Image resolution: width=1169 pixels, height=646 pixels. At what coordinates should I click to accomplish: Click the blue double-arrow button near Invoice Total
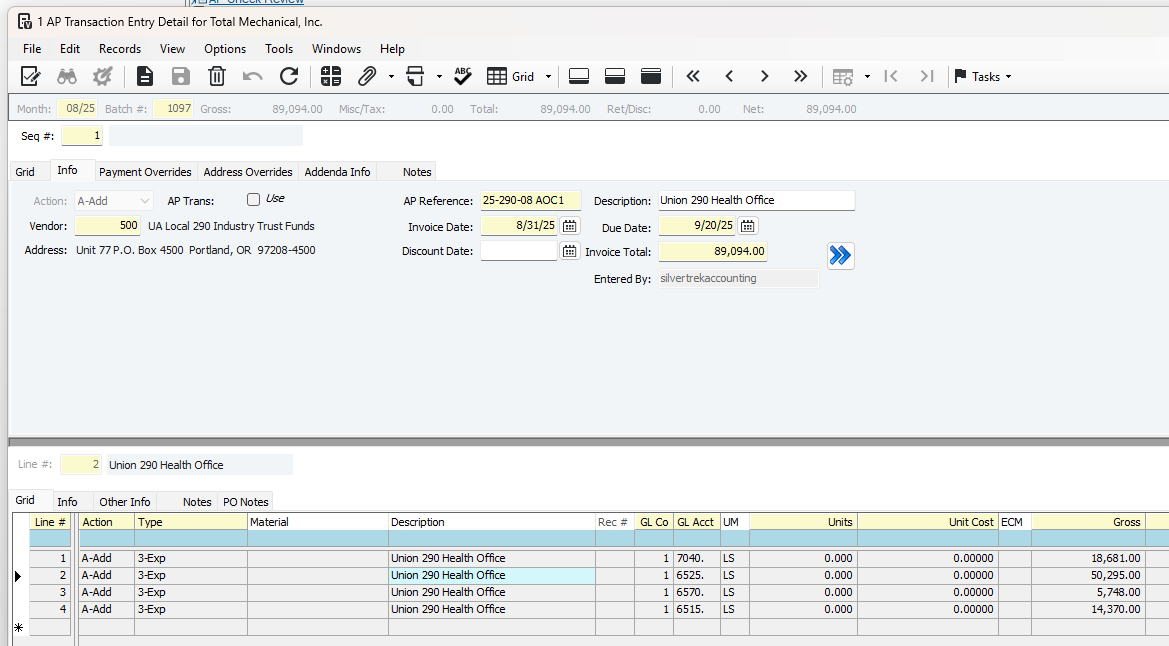click(x=840, y=256)
